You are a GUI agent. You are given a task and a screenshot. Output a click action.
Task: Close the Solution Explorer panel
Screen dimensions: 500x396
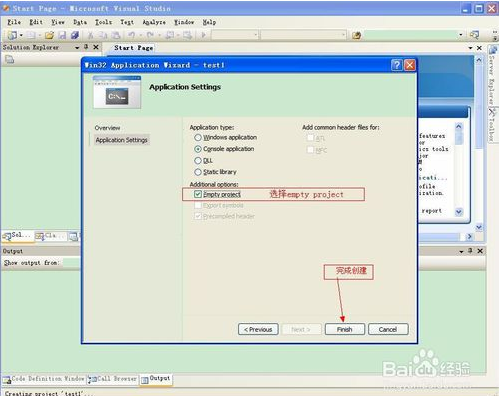(96, 47)
